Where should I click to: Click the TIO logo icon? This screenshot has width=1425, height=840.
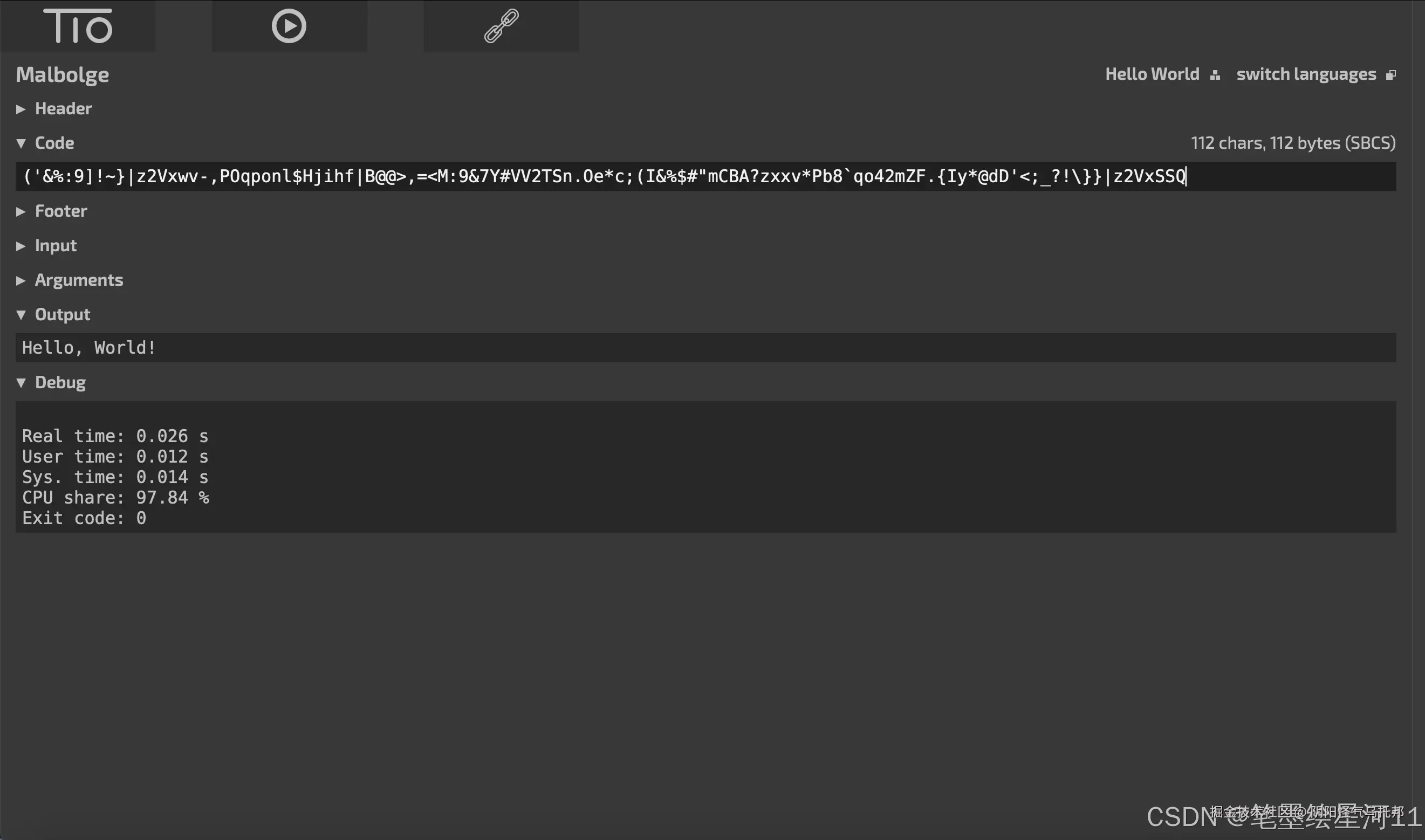pos(78,26)
